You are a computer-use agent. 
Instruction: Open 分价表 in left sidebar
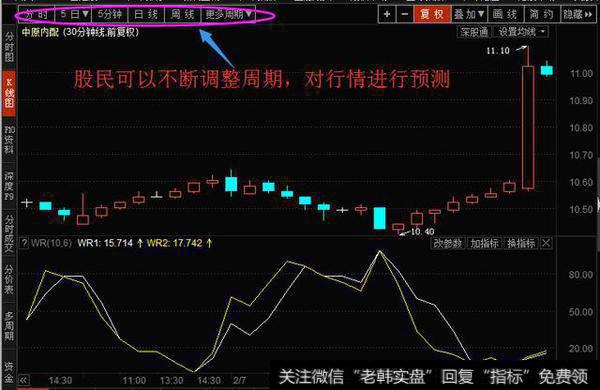(8, 280)
